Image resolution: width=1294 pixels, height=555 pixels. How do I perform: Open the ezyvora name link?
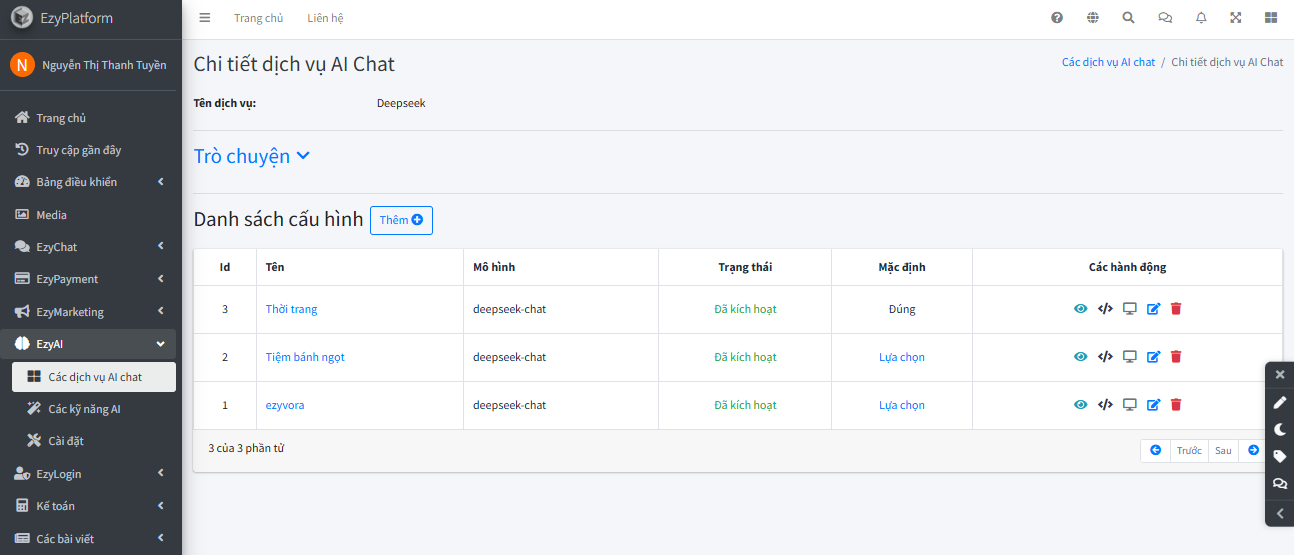click(x=285, y=405)
